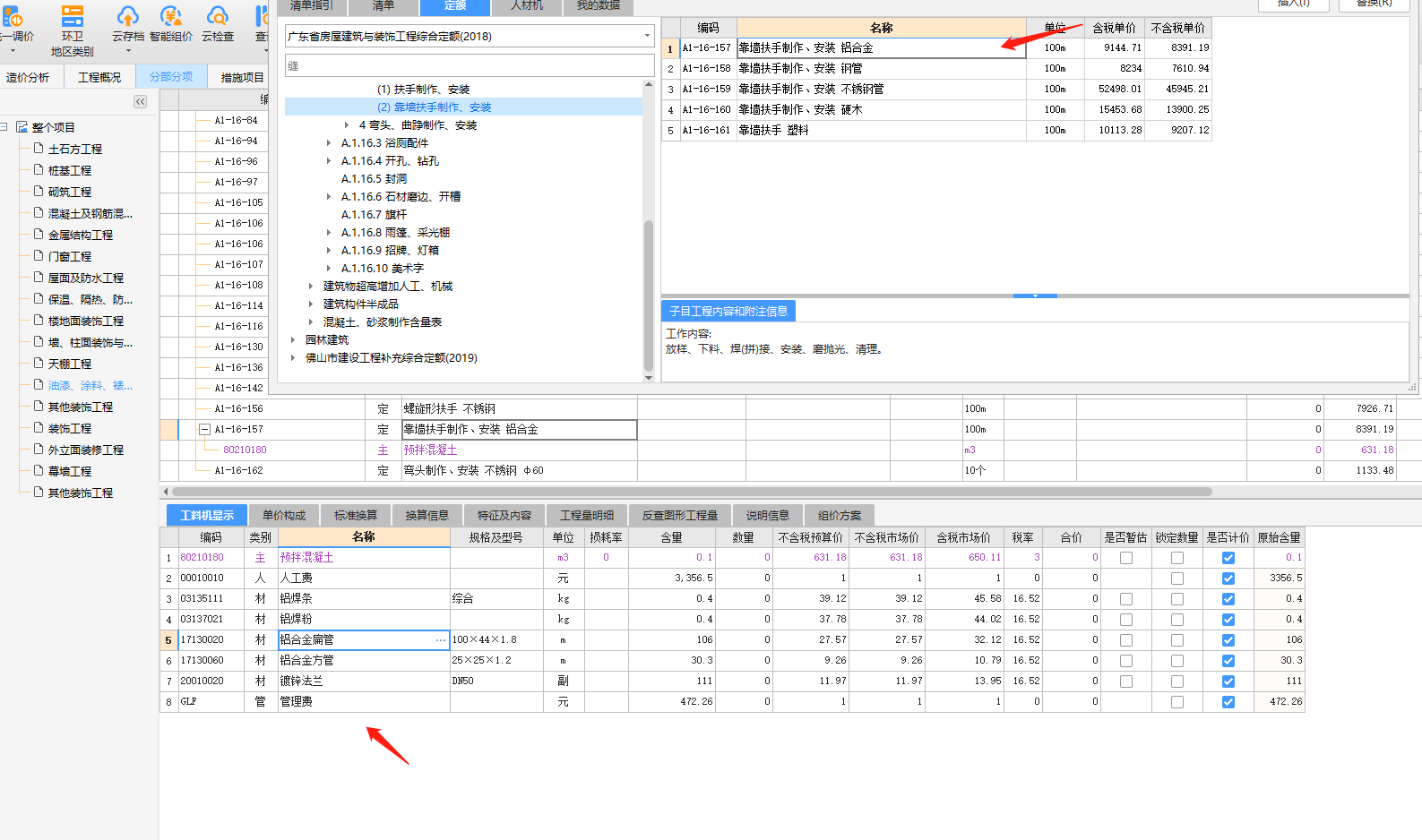This screenshot has width=1422, height=840.
Task: Click the document icon beside 门窗工程
Action: point(39,256)
